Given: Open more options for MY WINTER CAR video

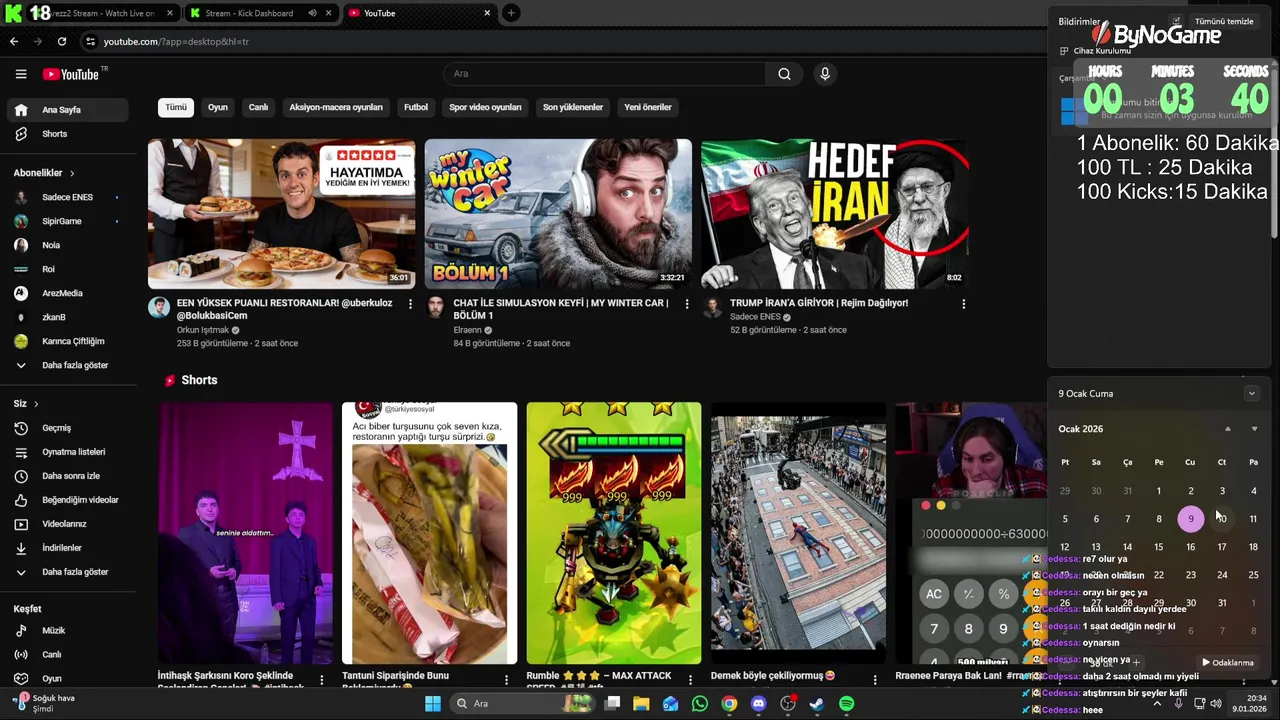Looking at the screenshot, I should point(687,304).
